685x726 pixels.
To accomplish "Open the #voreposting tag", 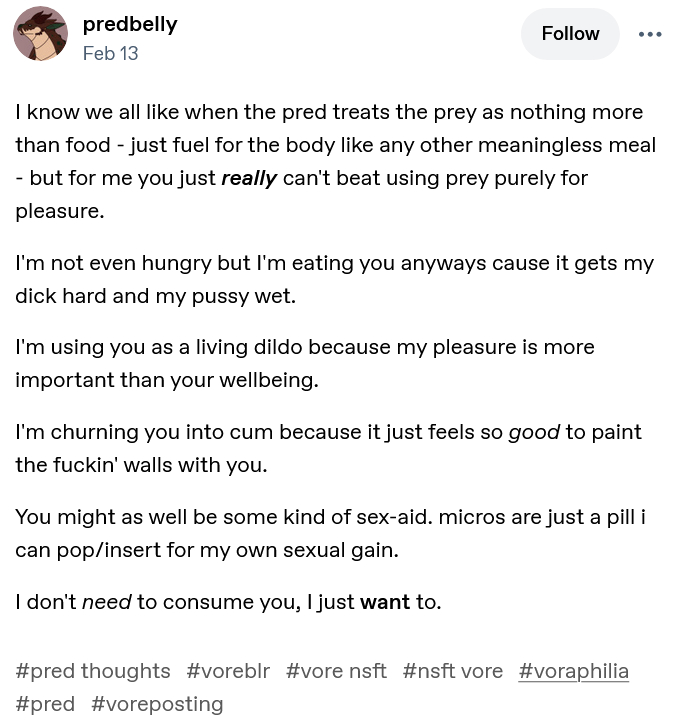I will [157, 704].
